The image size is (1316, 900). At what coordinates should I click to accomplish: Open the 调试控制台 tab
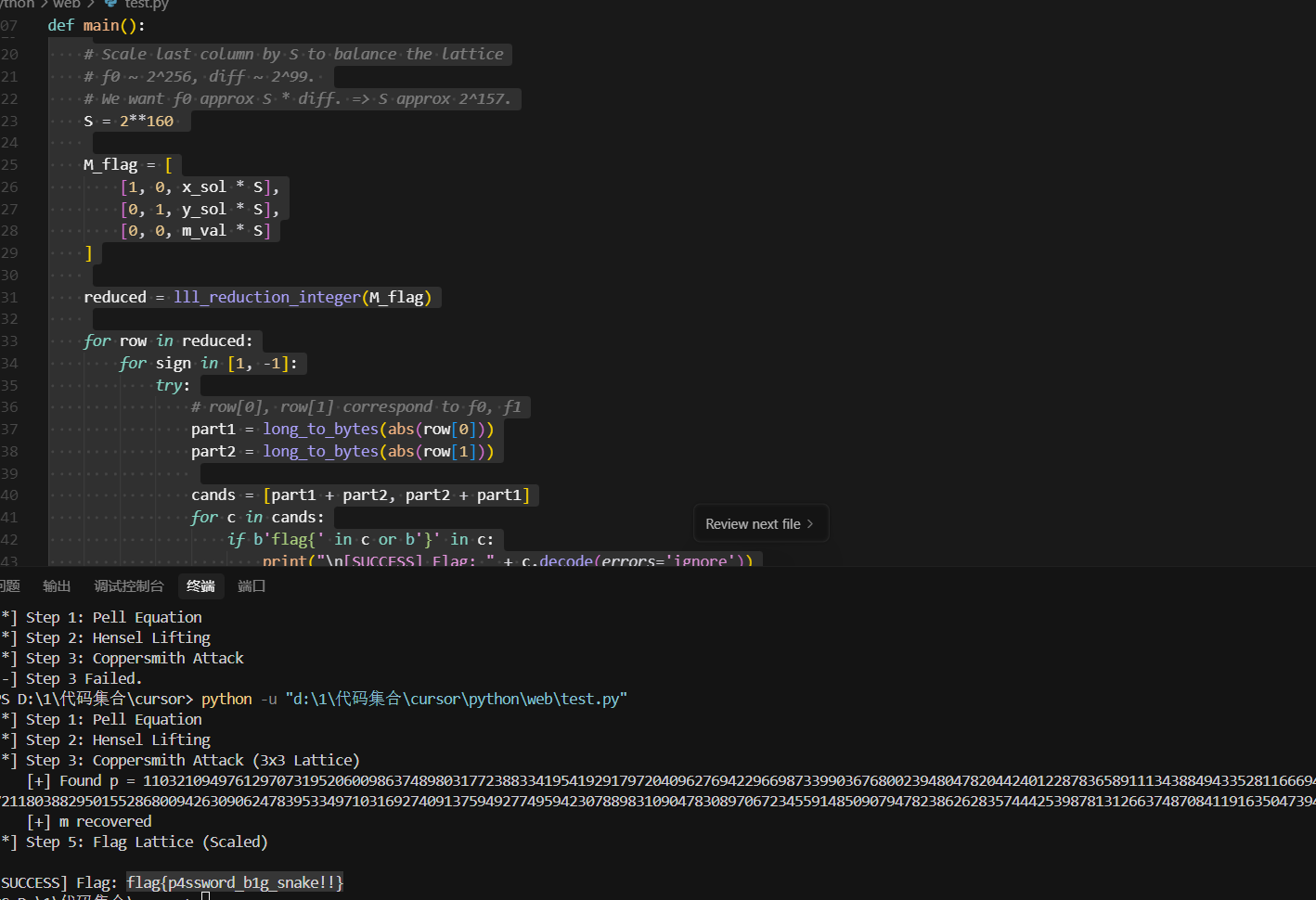128,586
